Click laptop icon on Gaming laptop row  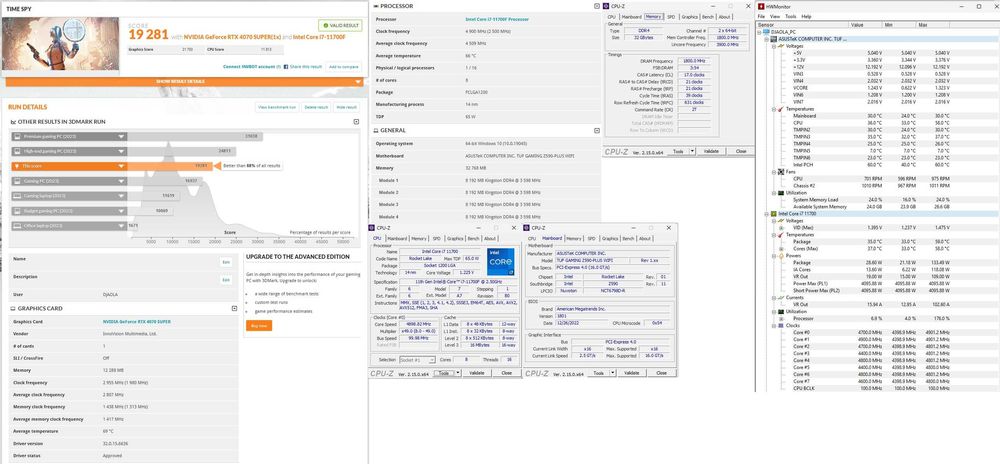pyautogui.click(x=17, y=196)
